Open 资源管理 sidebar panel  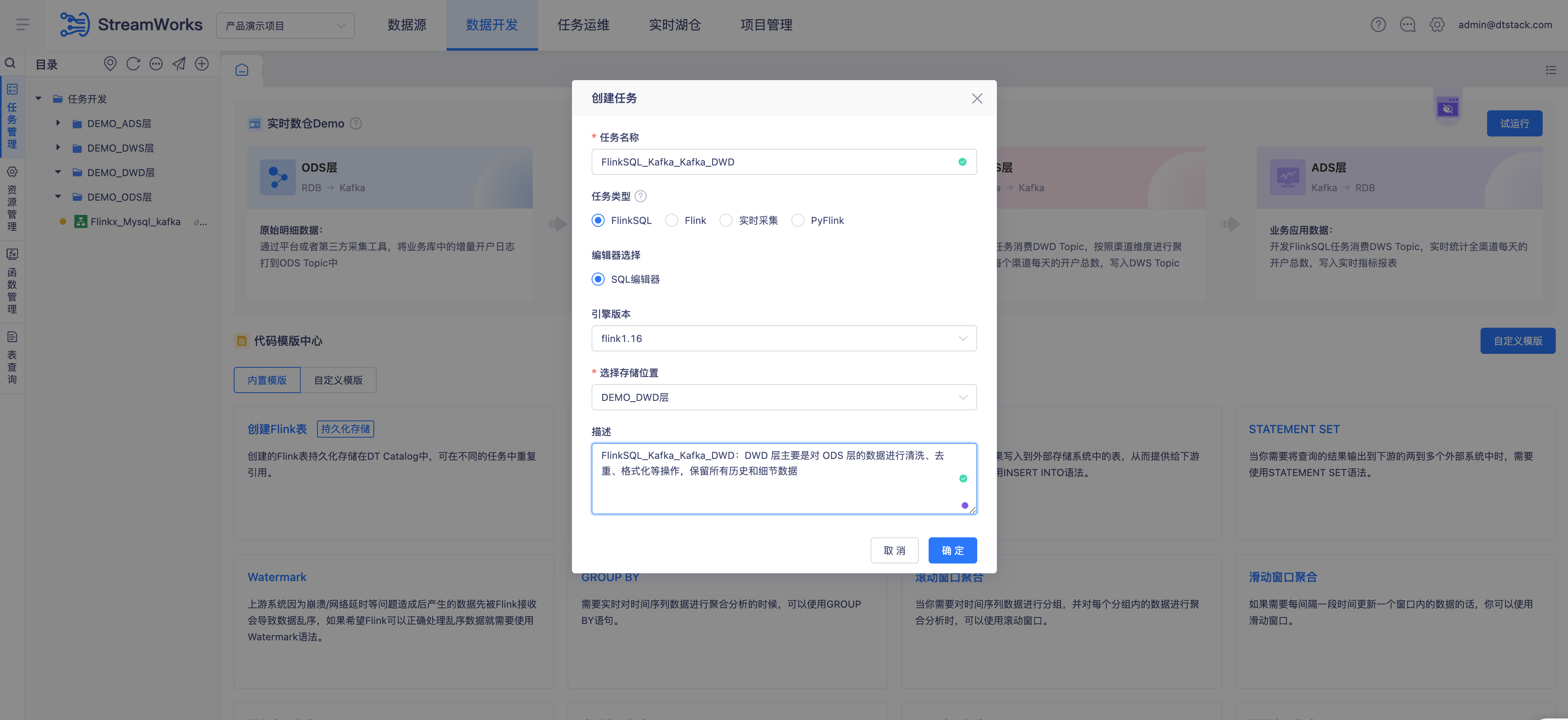click(x=12, y=199)
